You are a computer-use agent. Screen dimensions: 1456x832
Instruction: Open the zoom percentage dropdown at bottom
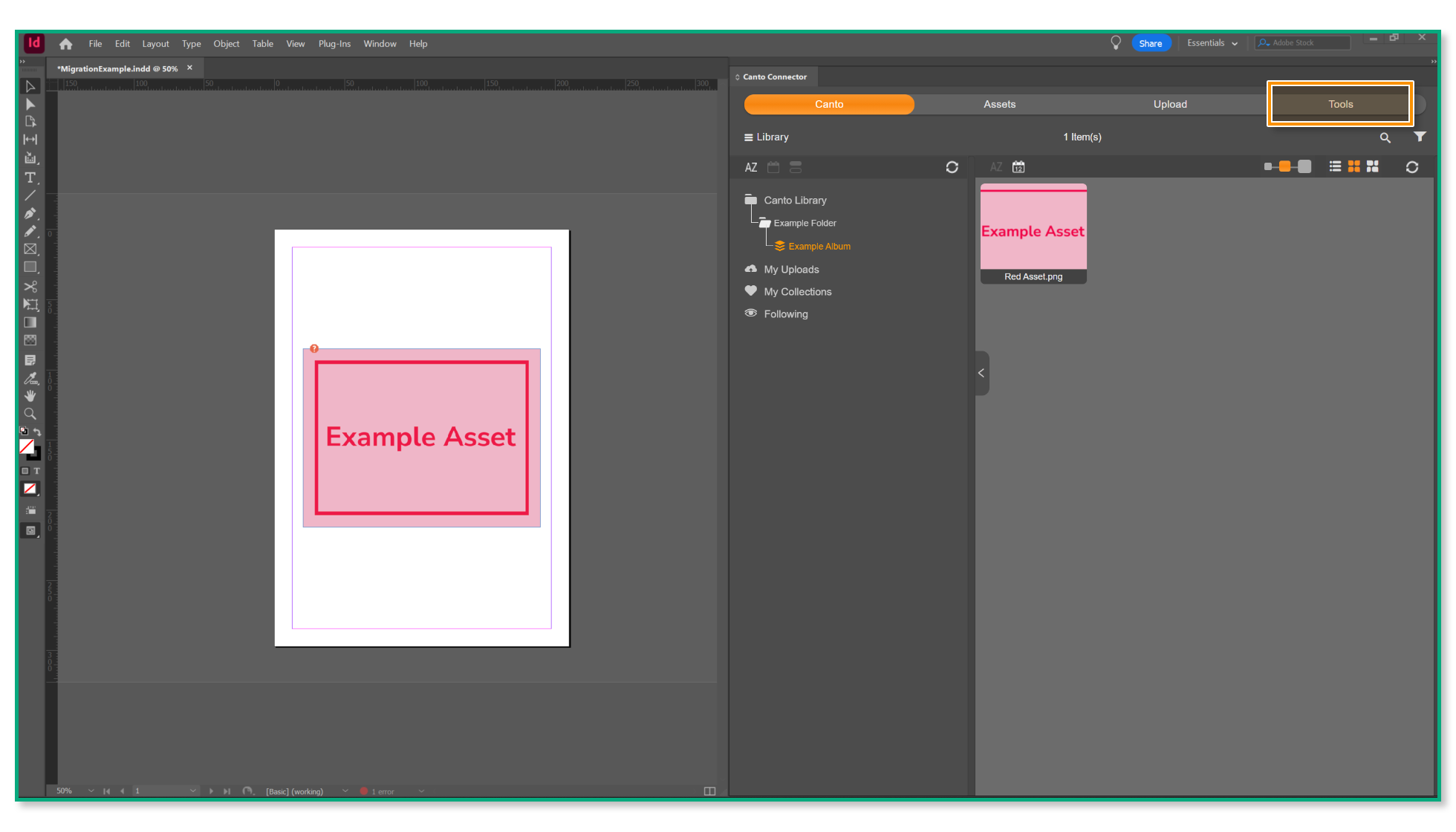[91, 790]
